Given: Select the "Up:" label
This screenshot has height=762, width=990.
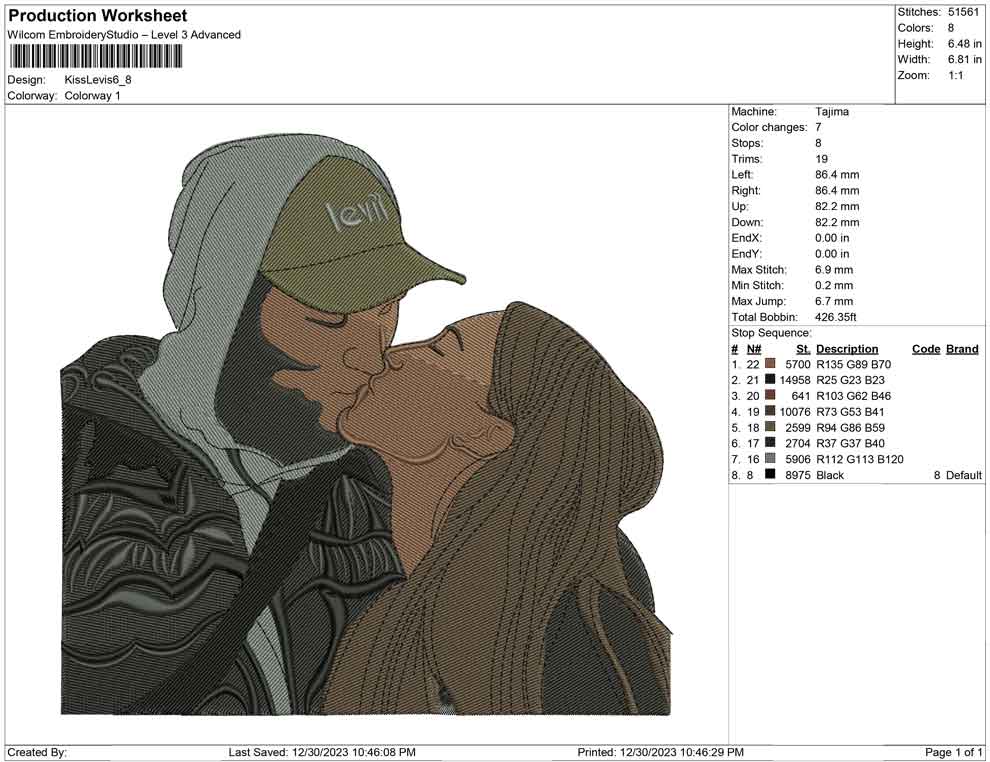Looking at the screenshot, I should click(739, 206).
